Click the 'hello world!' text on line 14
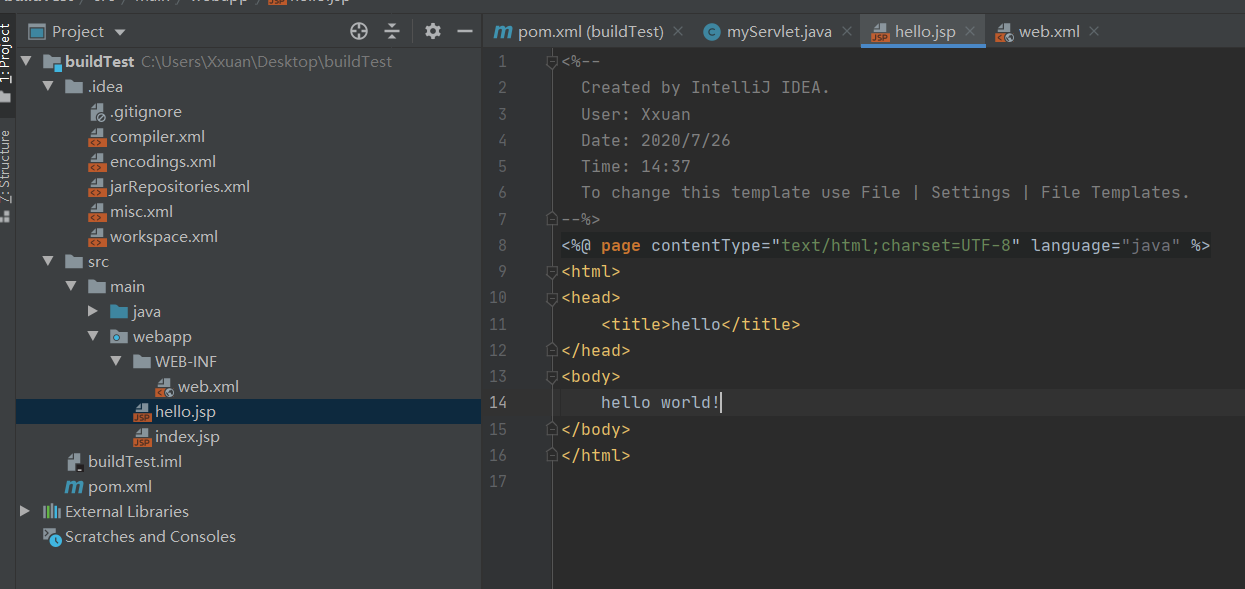Image resolution: width=1245 pixels, height=589 pixels. pos(660,403)
